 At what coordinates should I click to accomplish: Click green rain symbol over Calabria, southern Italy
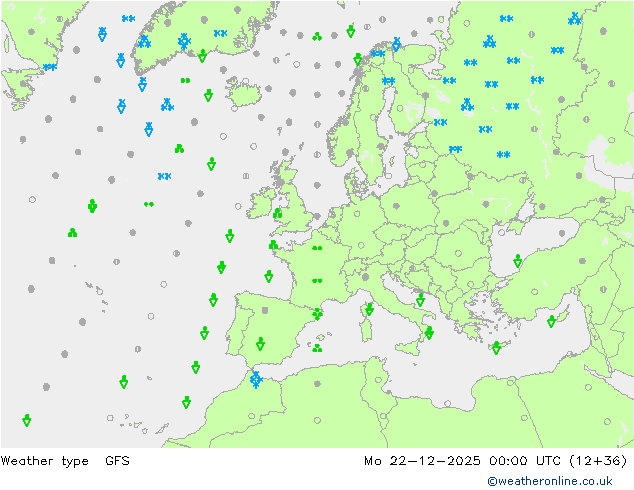[429, 333]
